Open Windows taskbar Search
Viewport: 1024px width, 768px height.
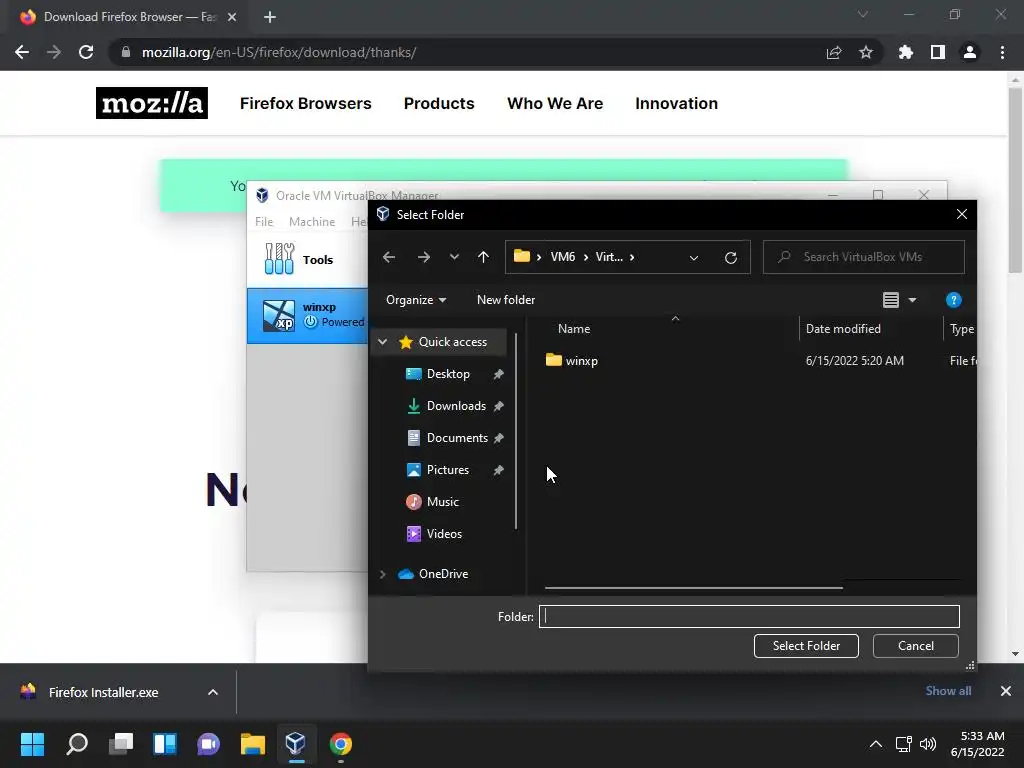click(x=77, y=744)
